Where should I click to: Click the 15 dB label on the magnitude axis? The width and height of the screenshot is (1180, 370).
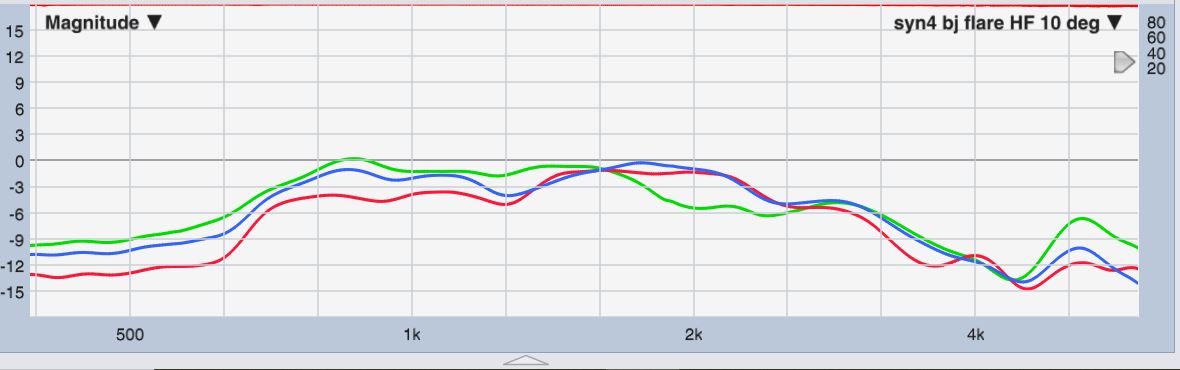coord(16,31)
